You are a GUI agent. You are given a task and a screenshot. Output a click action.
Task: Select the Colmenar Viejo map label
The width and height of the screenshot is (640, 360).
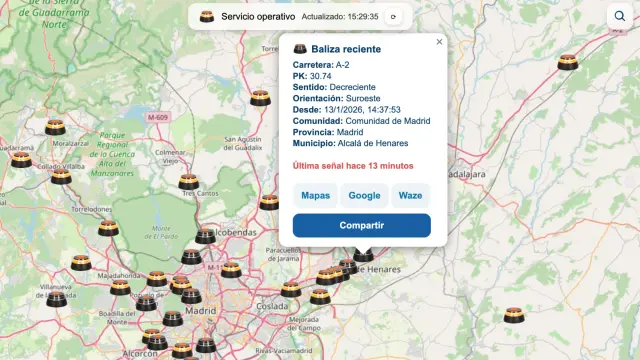[x=170, y=157]
